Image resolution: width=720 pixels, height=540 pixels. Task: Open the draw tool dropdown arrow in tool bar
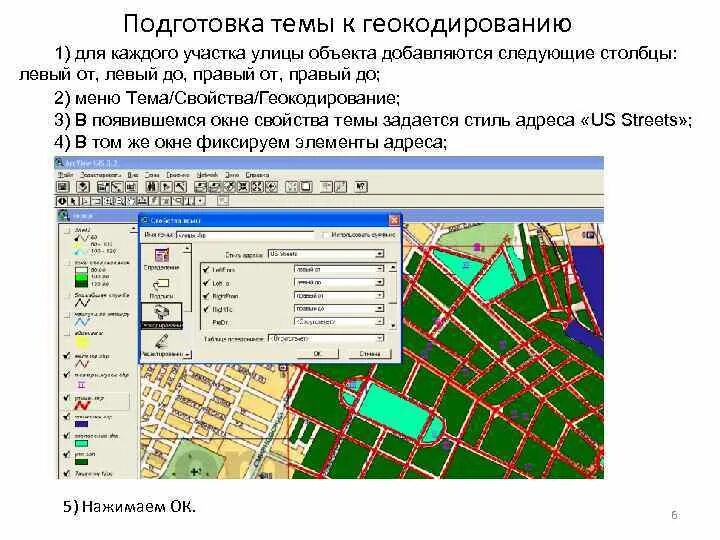[x=201, y=201]
